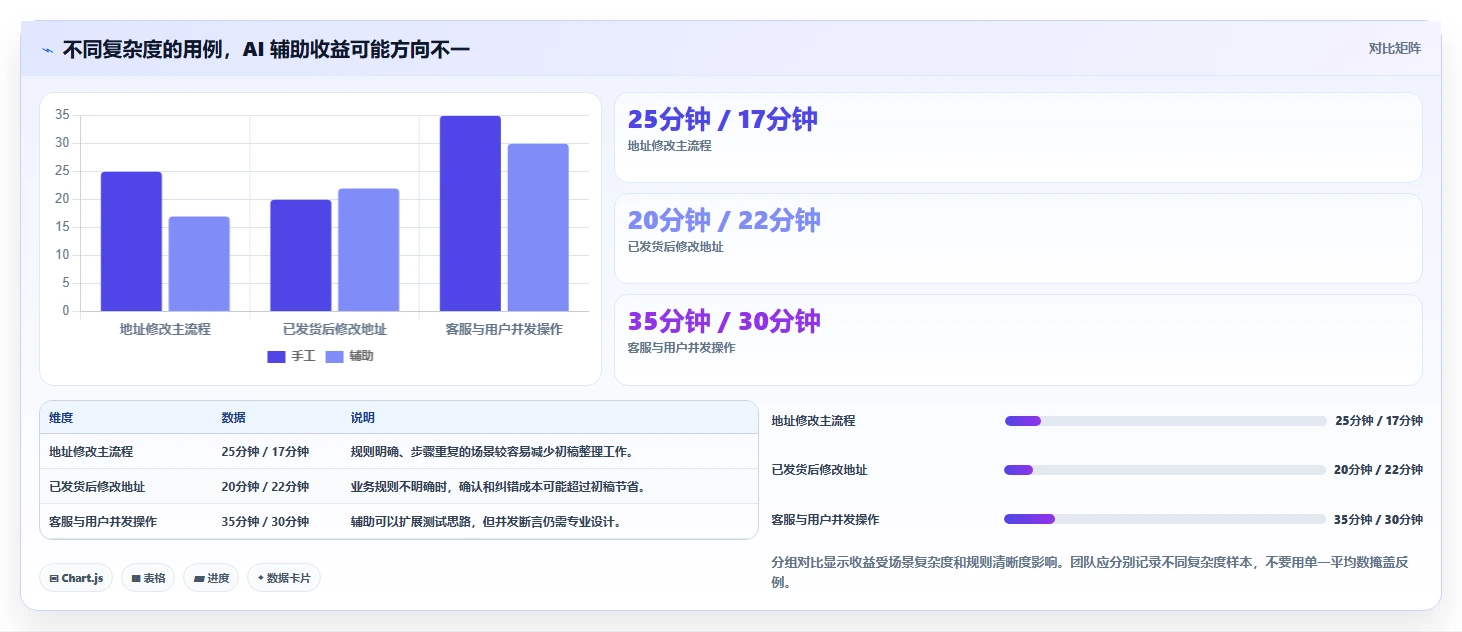Click the lightning icon beside the panel title

click(48, 50)
